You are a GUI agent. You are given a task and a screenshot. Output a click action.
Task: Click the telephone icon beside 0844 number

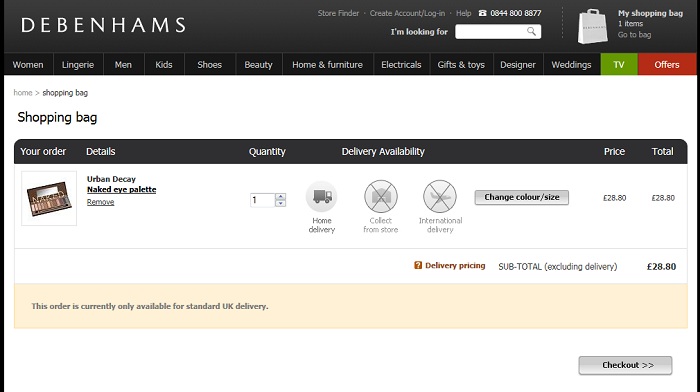483,13
